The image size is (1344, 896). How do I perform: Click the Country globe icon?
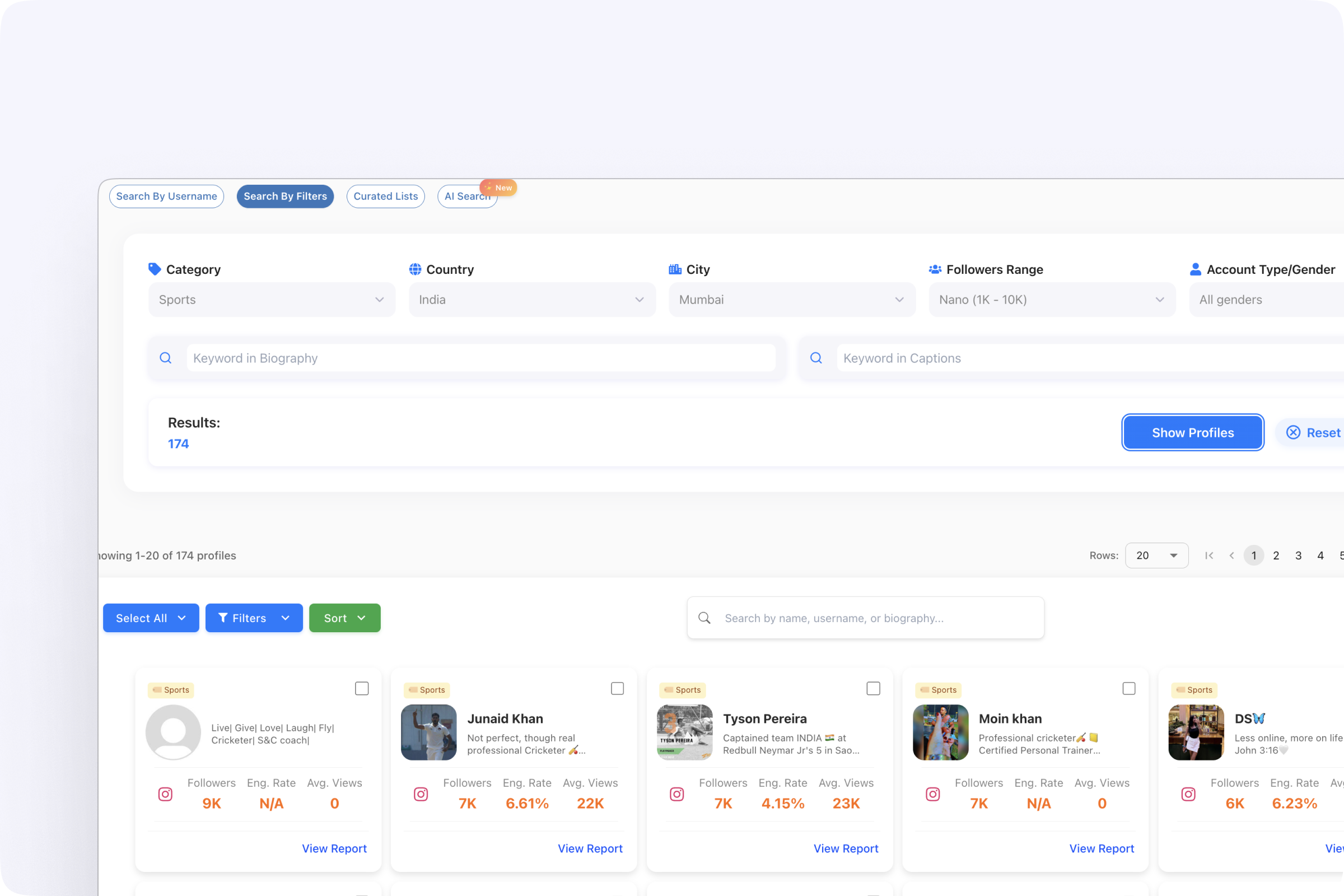point(415,269)
